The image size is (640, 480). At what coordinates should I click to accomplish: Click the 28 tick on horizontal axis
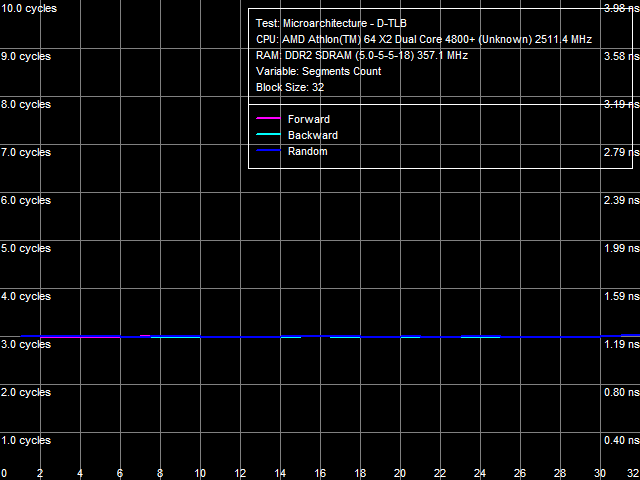pos(560,473)
